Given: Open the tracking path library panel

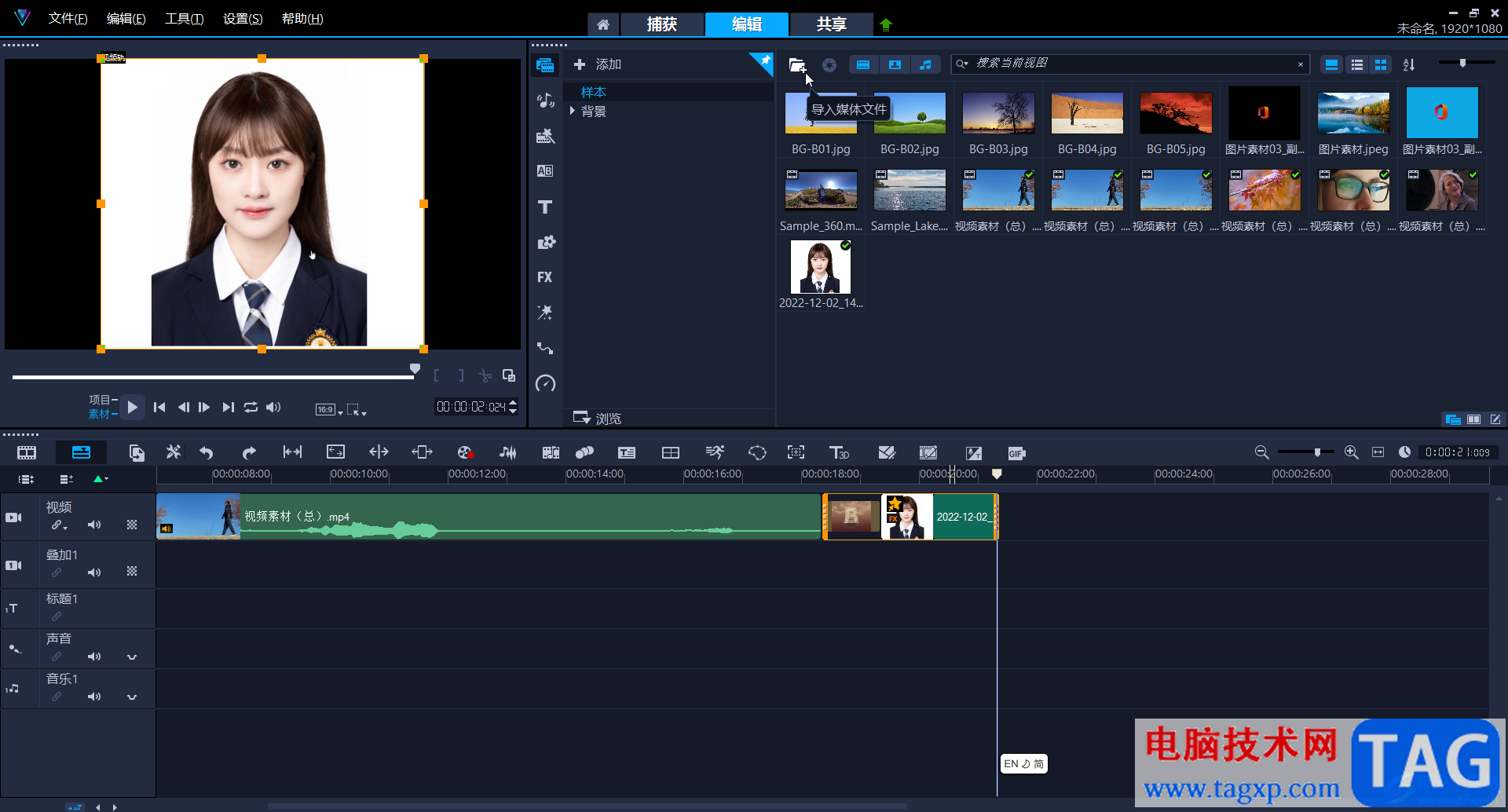Looking at the screenshot, I should coord(545,348).
